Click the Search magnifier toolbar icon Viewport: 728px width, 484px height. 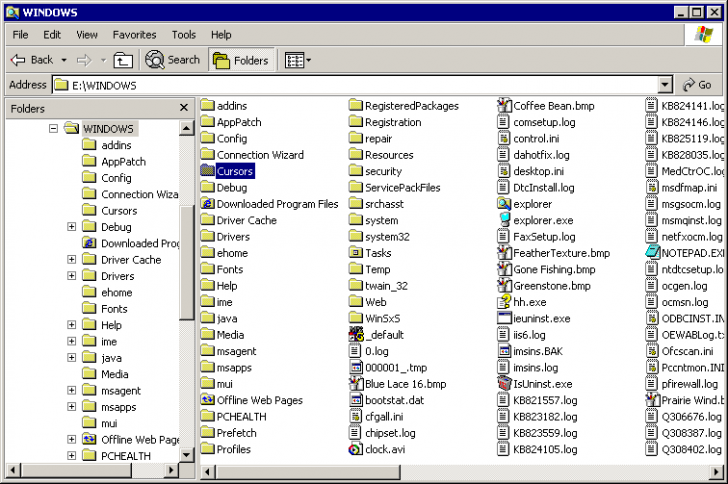[155, 60]
